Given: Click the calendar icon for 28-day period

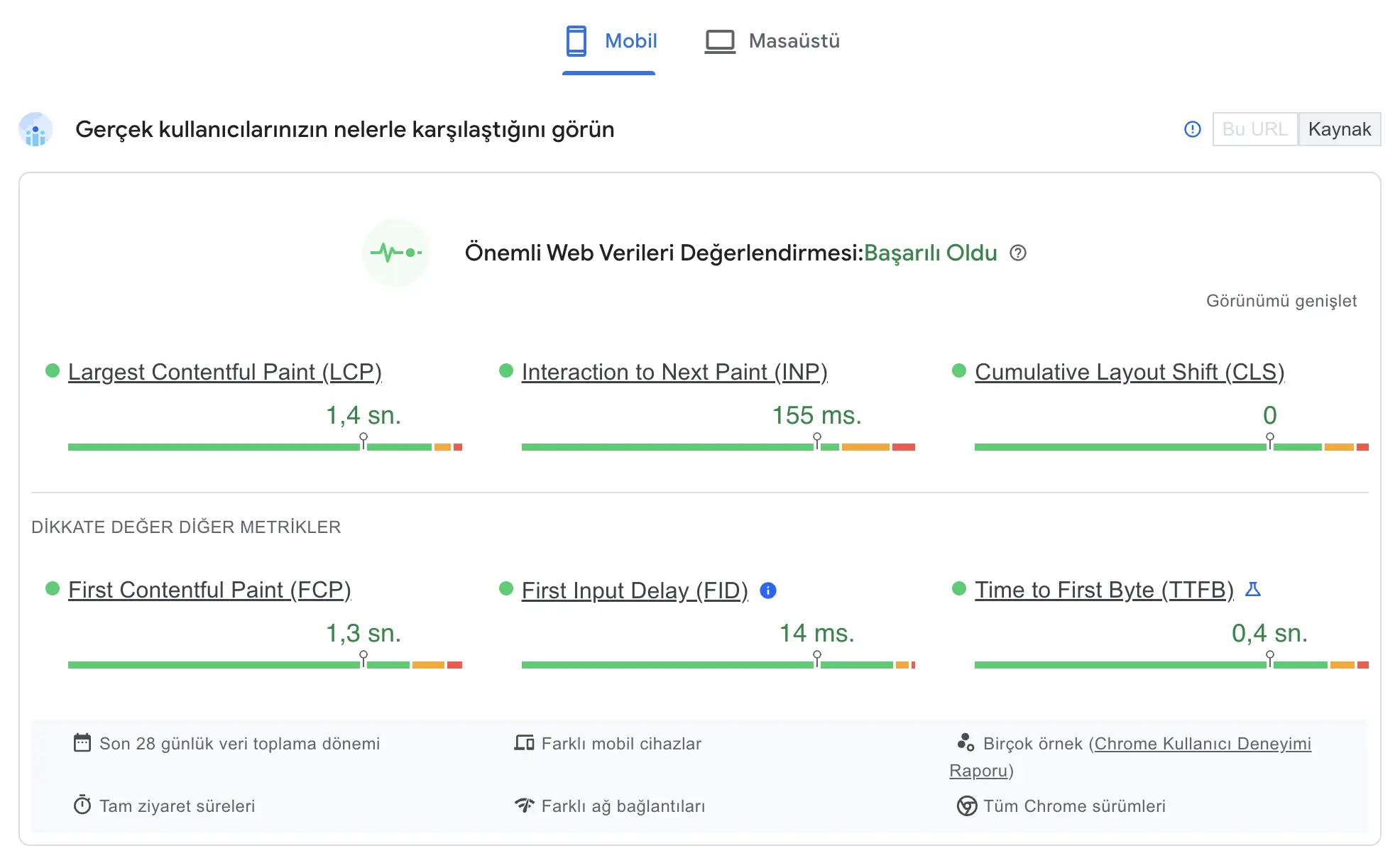Looking at the screenshot, I should click(82, 743).
